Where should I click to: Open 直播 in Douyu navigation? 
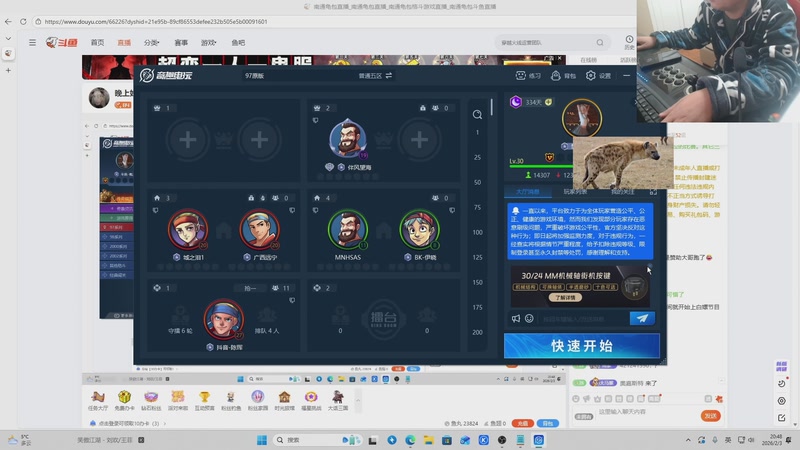tap(124, 43)
